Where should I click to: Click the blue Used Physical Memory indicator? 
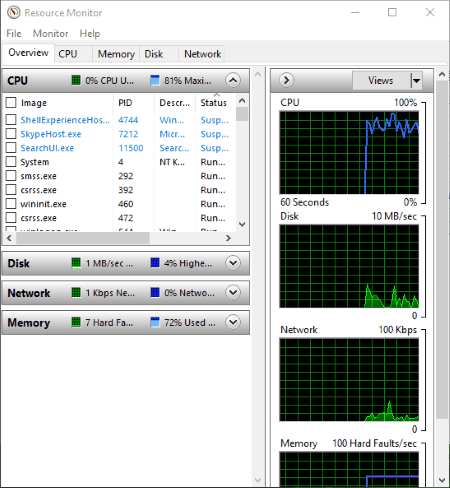155,322
